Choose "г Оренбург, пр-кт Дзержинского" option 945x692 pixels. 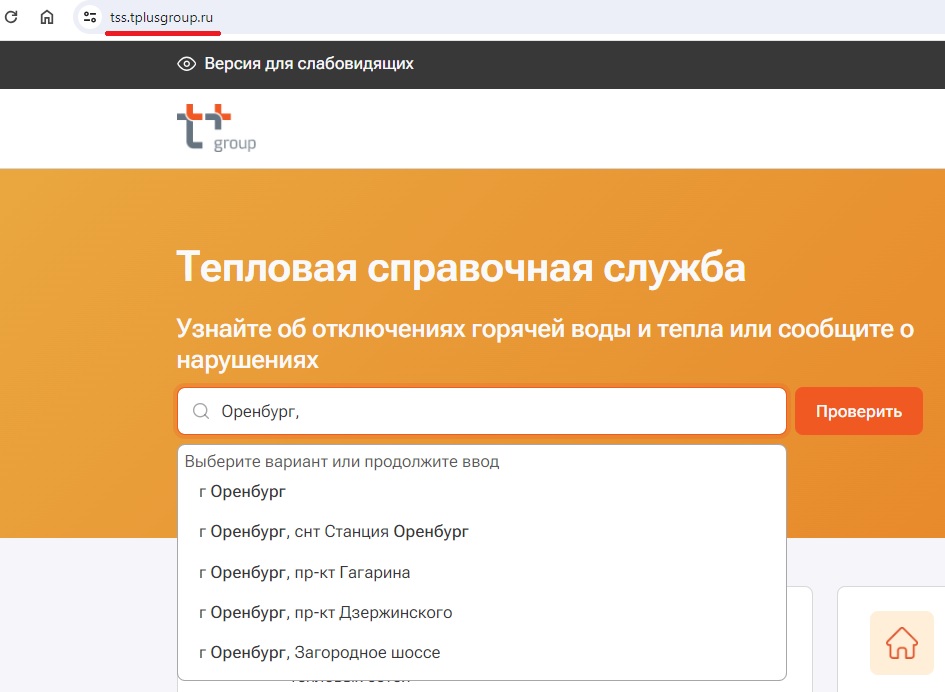pos(326,613)
